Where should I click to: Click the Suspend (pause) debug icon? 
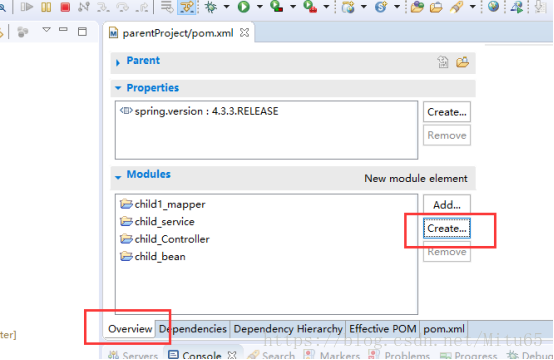pyautogui.click(x=46, y=7)
